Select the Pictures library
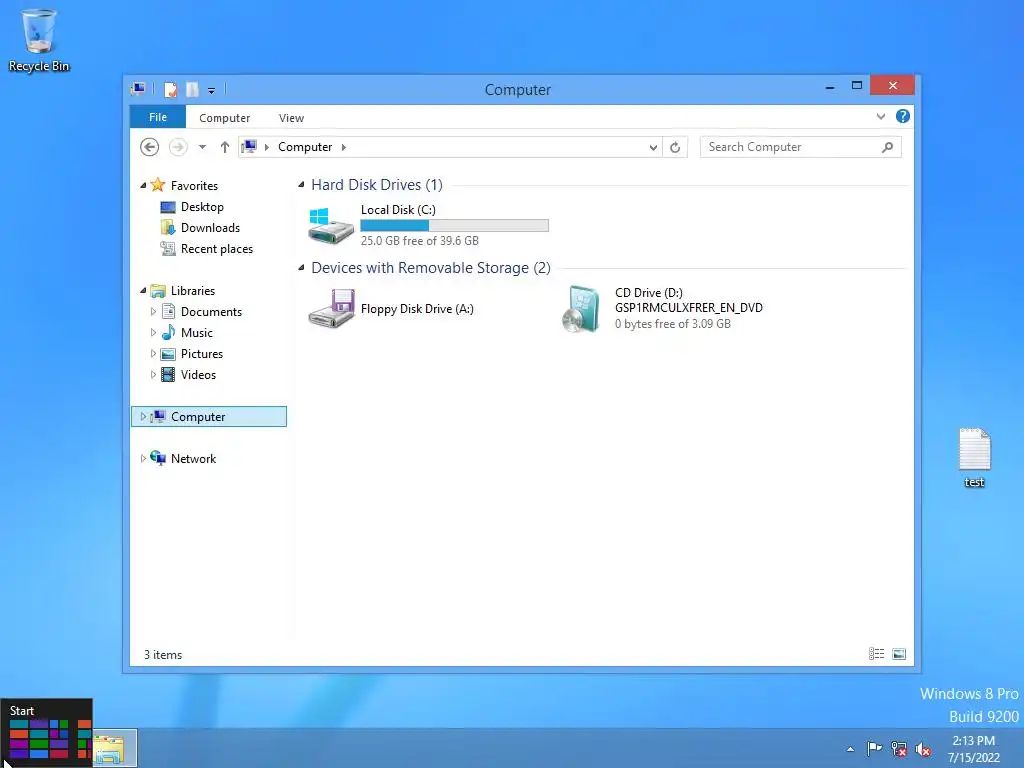This screenshot has height=768, width=1024. [x=201, y=353]
